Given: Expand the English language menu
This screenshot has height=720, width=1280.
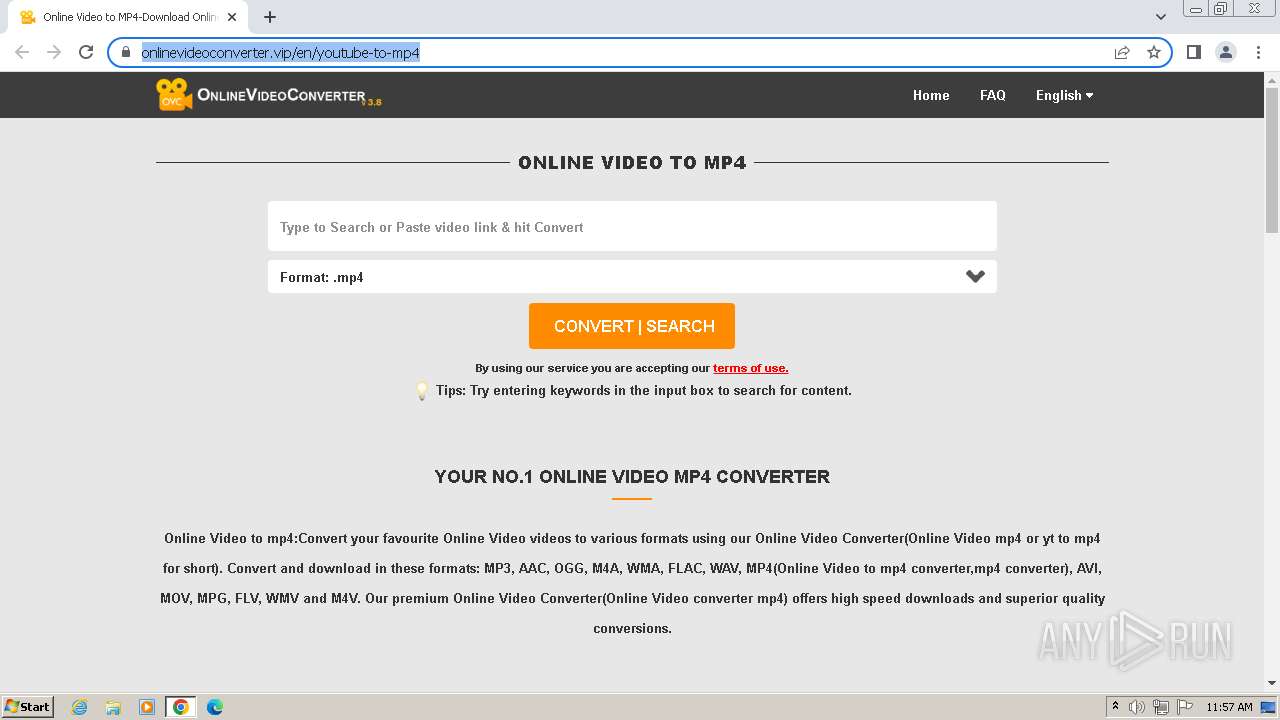Looking at the screenshot, I should pyautogui.click(x=1064, y=95).
